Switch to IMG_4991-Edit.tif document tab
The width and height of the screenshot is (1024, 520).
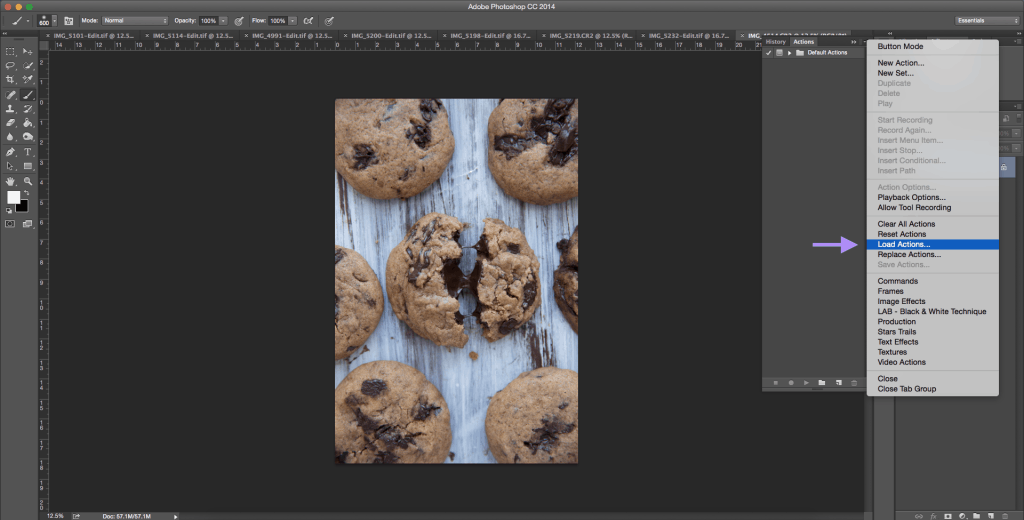[289, 35]
